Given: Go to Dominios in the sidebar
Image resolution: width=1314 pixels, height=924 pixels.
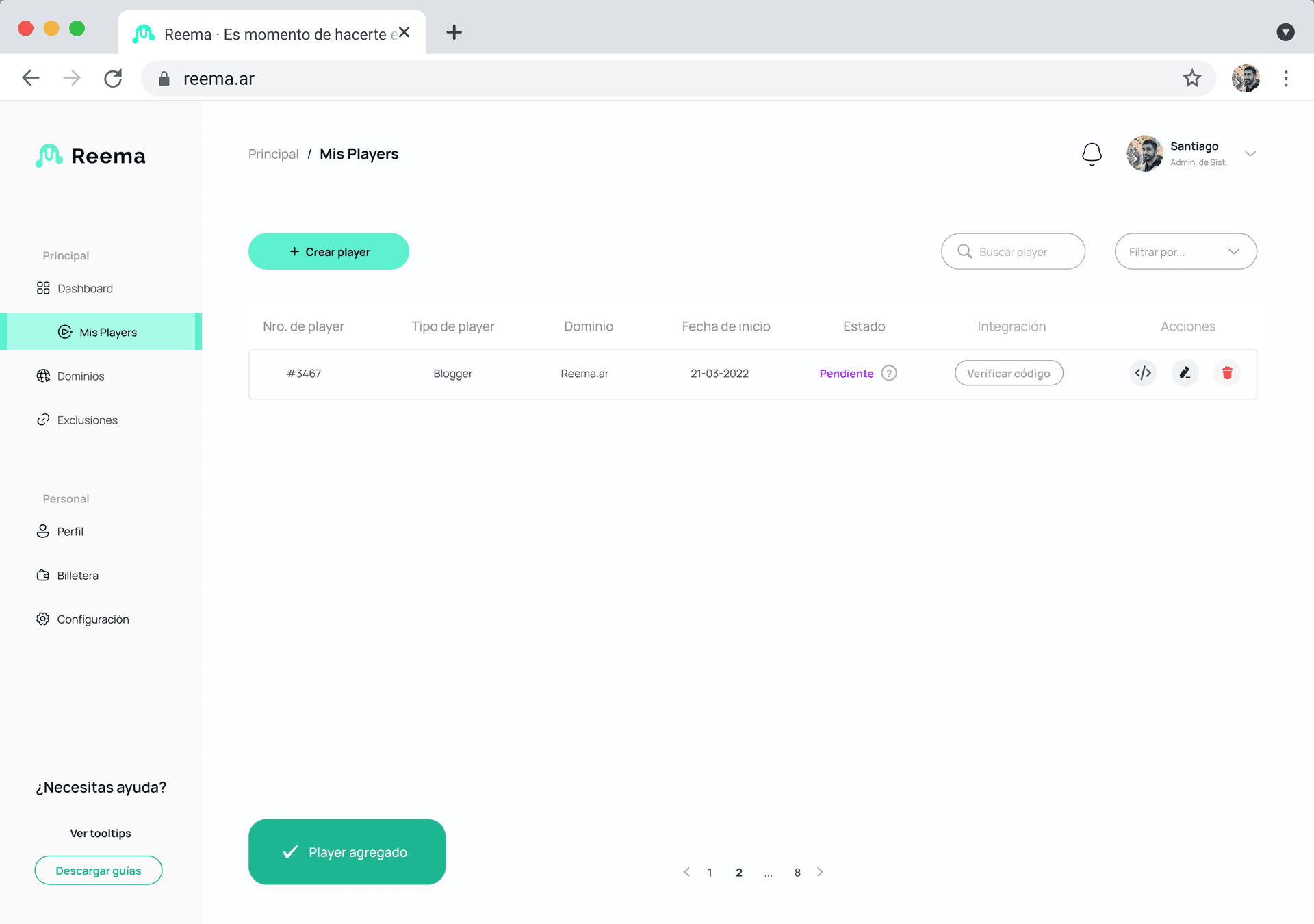Looking at the screenshot, I should point(80,376).
